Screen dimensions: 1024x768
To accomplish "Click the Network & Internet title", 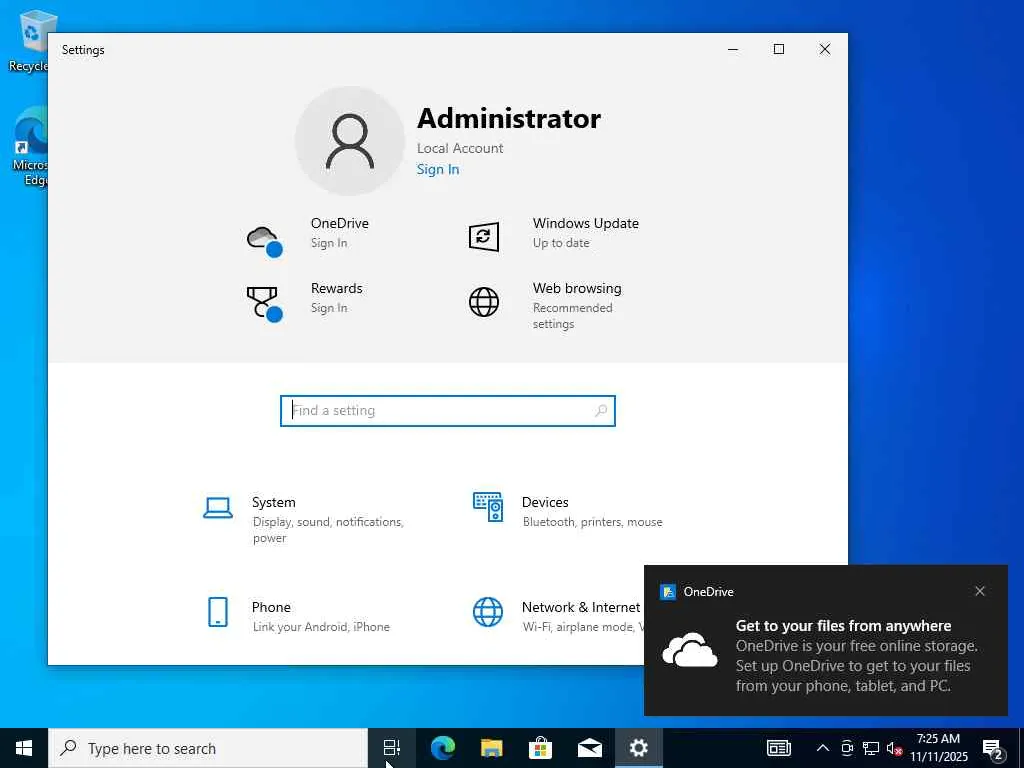I will (581, 607).
